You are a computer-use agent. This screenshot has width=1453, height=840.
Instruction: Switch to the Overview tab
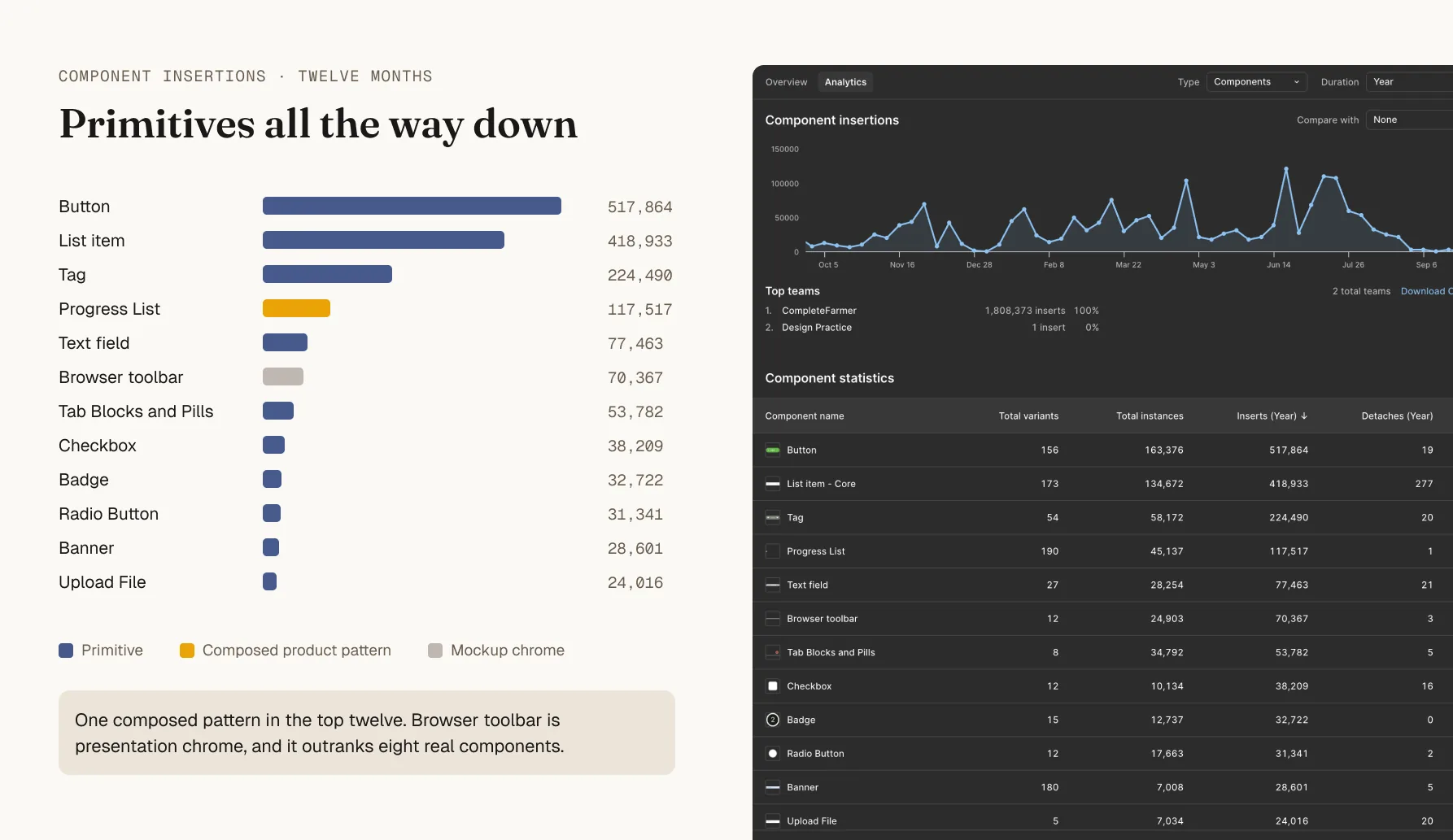(x=786, y=82)
